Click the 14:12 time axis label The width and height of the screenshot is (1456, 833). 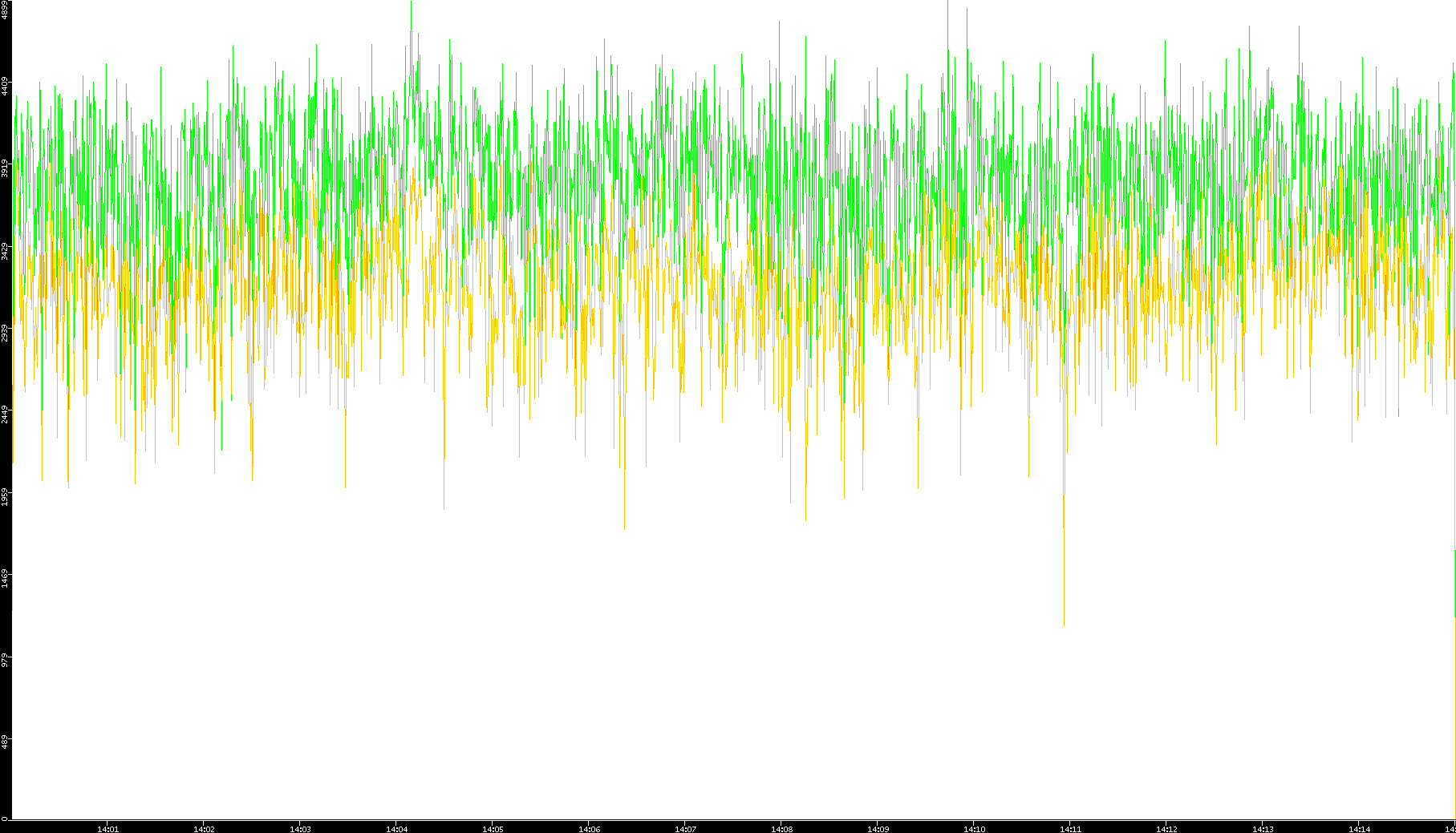1166,829
